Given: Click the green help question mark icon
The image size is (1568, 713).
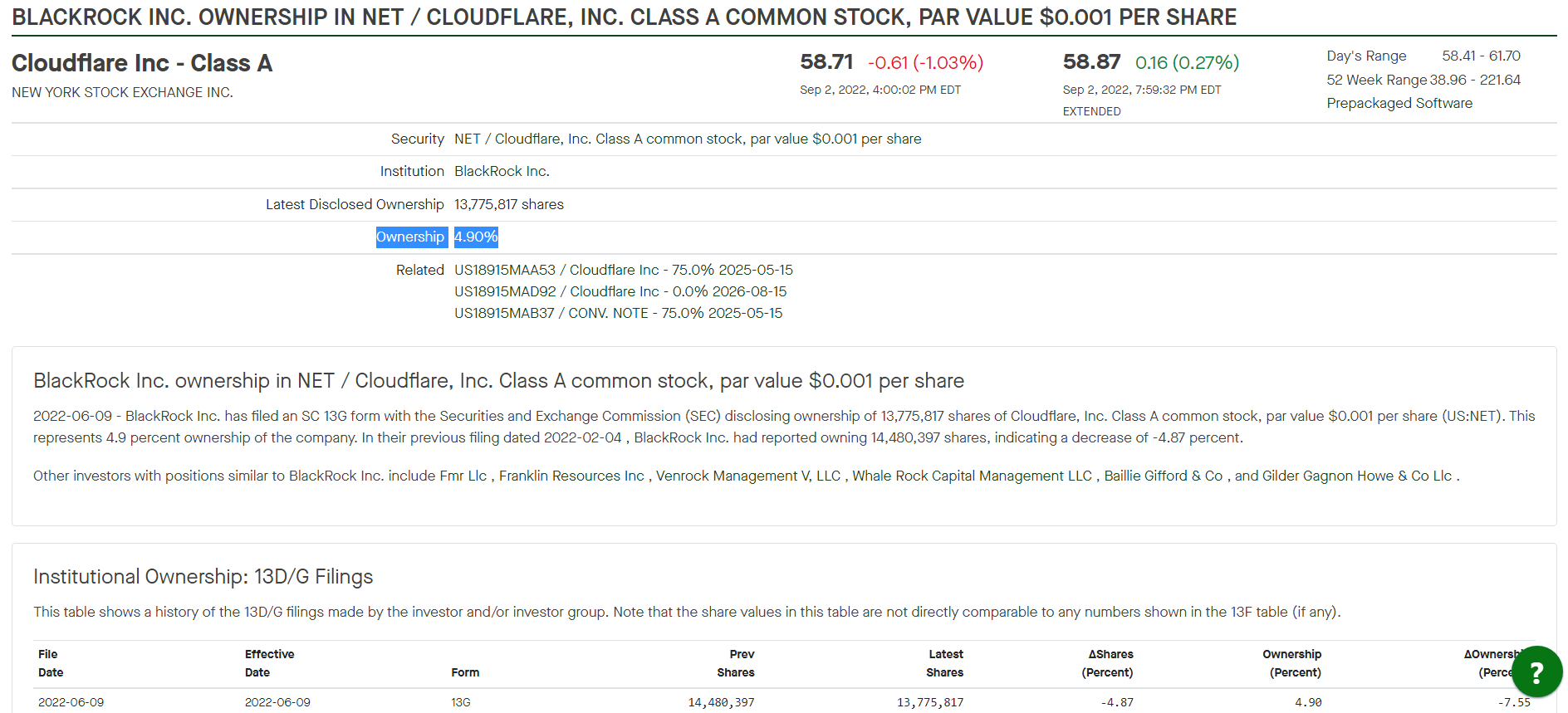Looking at the screenshot, I should tap(1536, 671).
